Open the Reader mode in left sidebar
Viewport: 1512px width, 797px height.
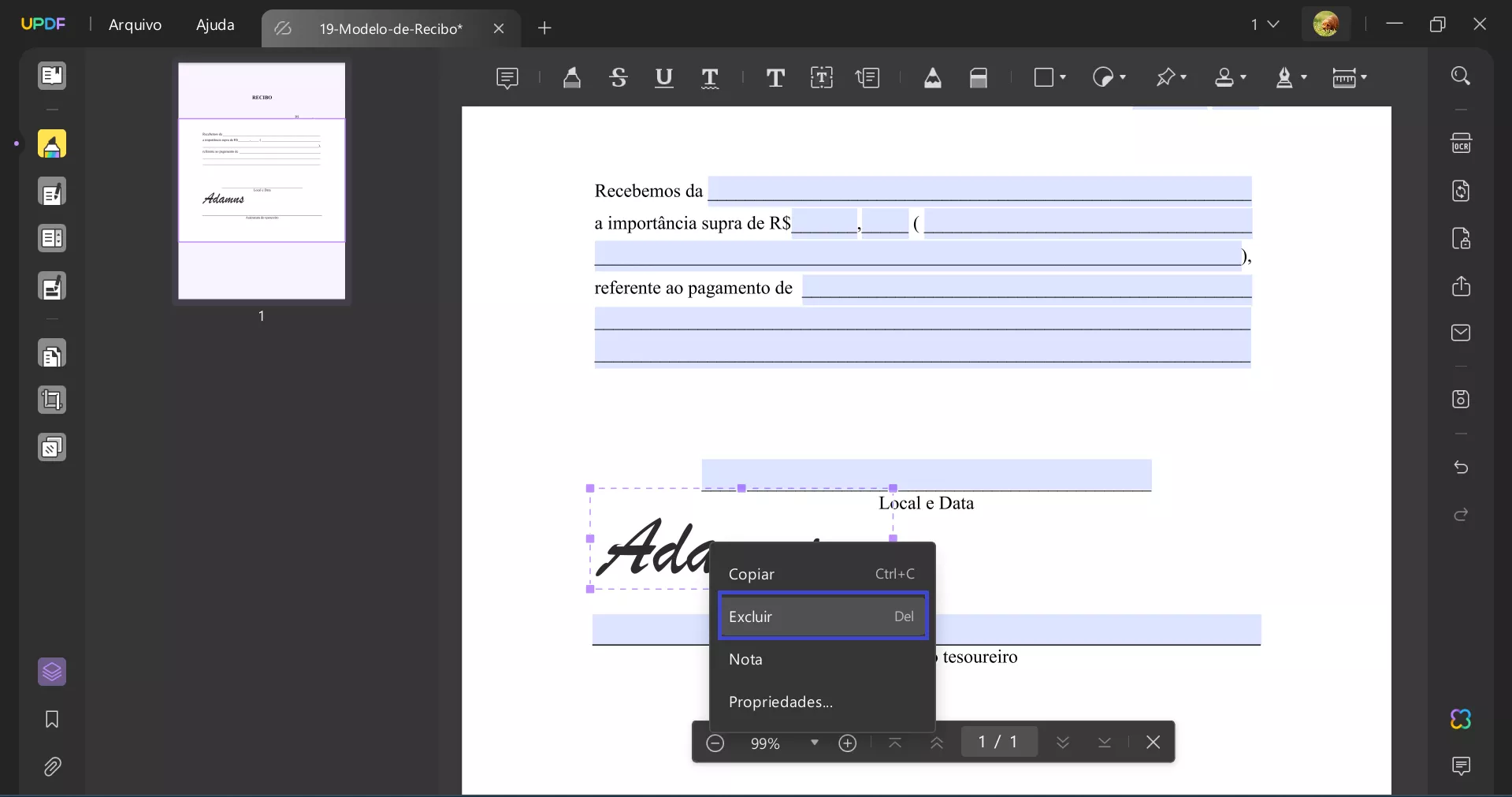pos(52,76)
